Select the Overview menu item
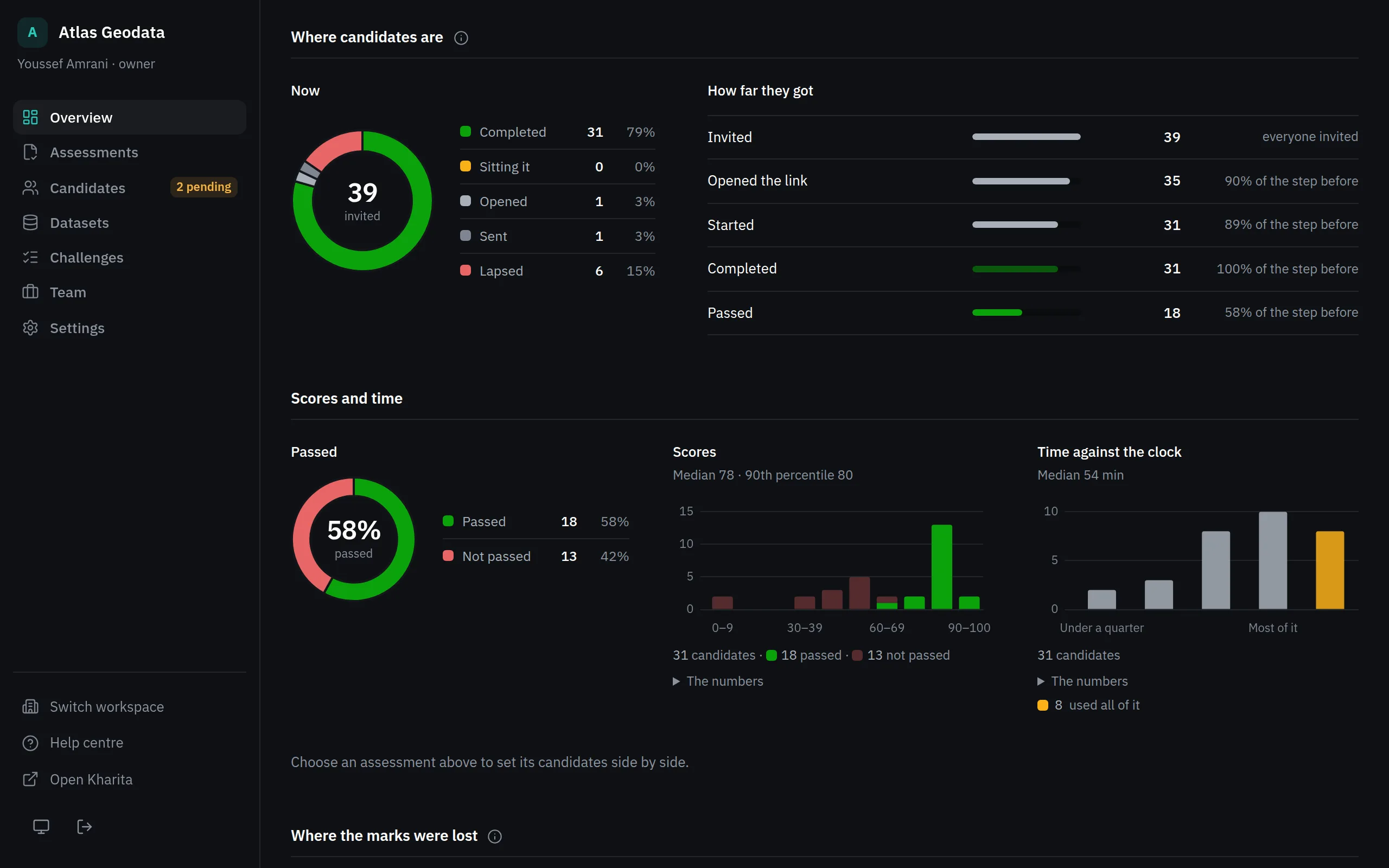The image size is (1389, 868). (130, 117)
